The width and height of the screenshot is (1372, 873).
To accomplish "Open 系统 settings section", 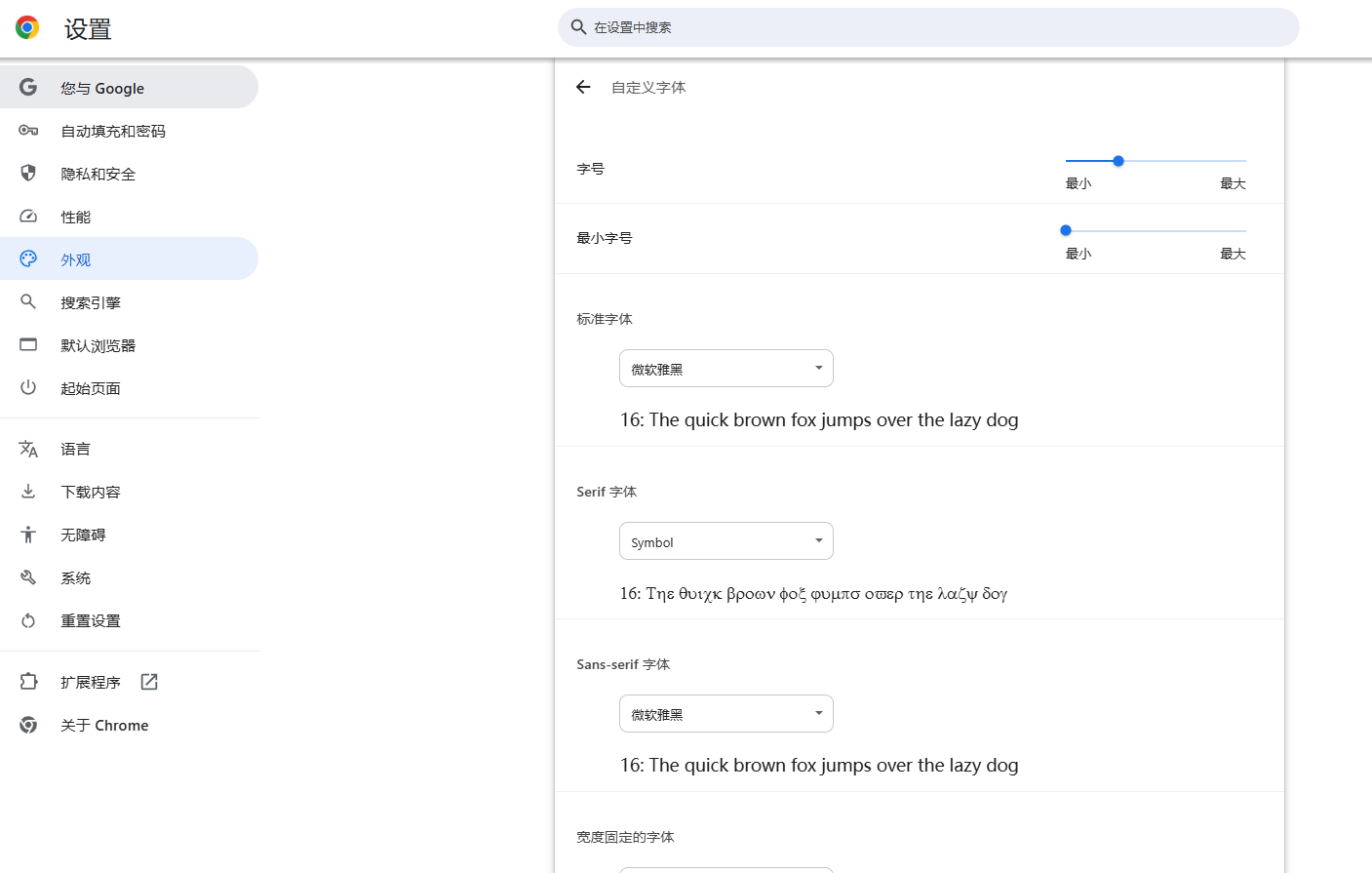I will (129, 577).
